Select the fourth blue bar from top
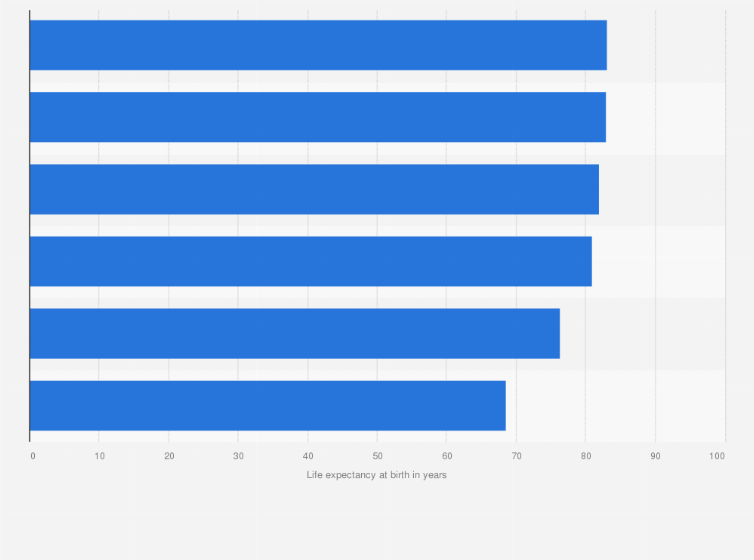Image resolution: width=754 pixels, height=560 pixels. [311, 261]
